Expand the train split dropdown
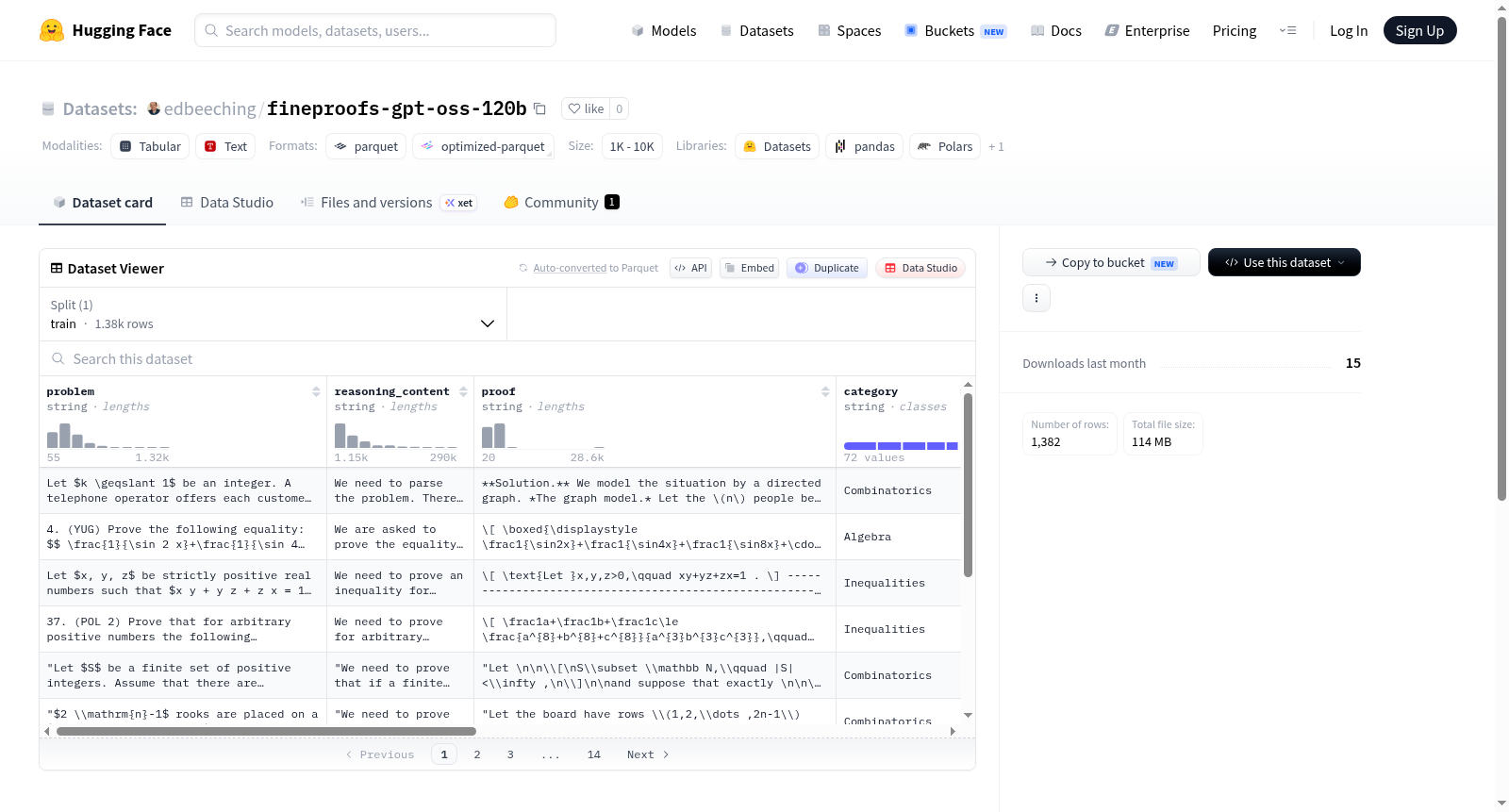The image size is (1509, 812). (273, 314)
